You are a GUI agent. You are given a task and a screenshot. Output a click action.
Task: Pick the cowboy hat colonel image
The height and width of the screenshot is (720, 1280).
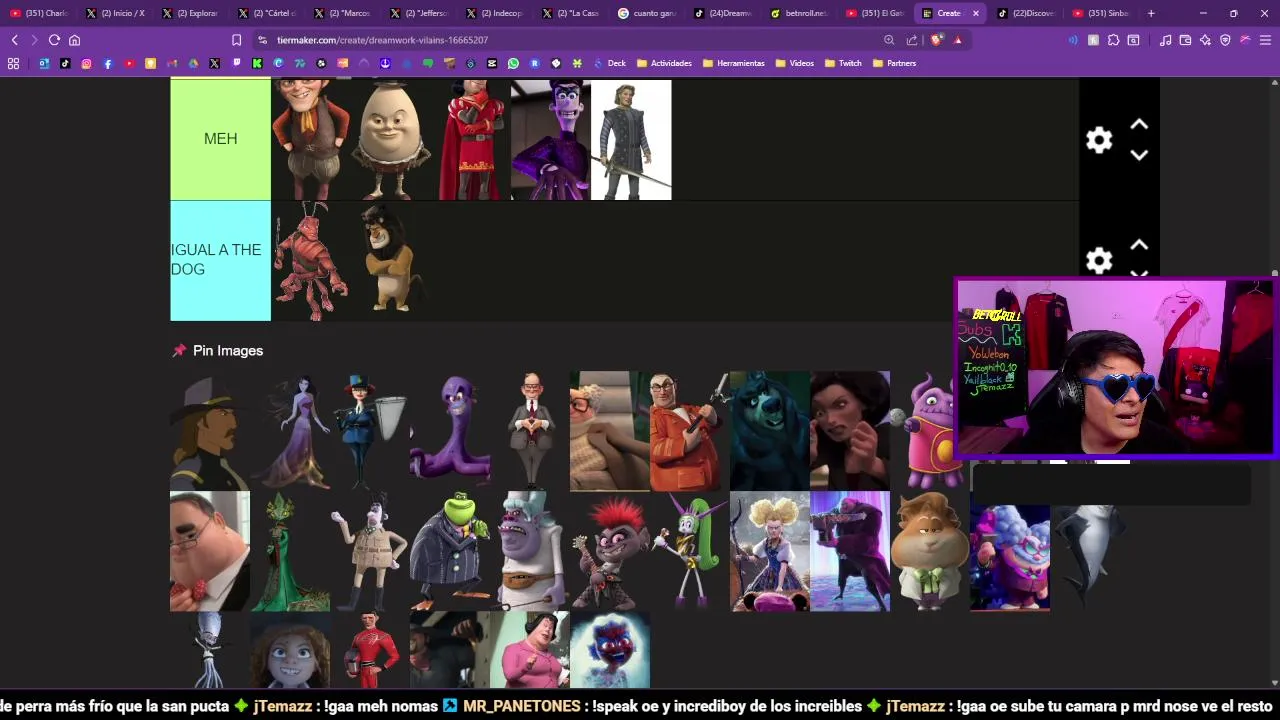[x=210, y=431]
